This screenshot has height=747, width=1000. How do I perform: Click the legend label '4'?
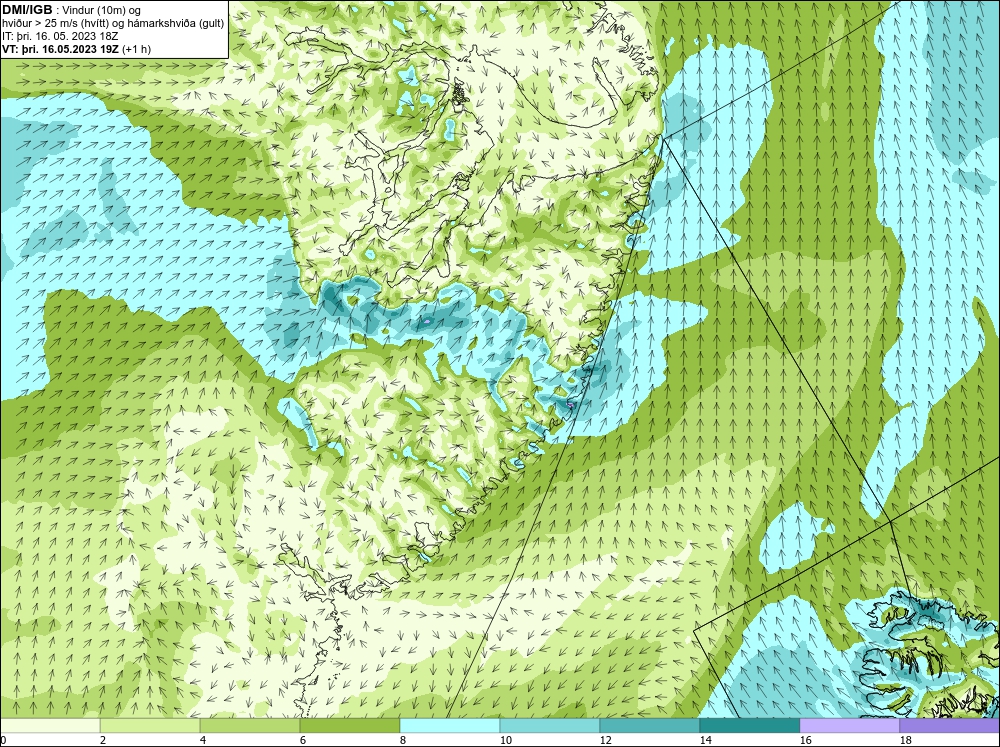pos(203,740)
